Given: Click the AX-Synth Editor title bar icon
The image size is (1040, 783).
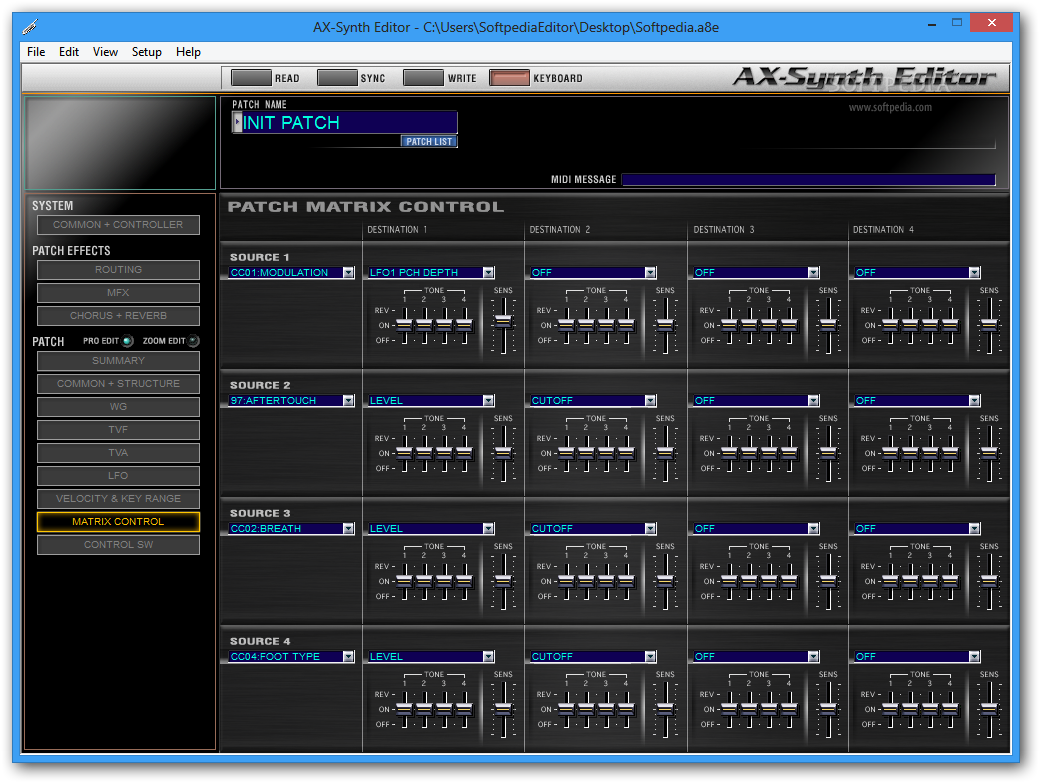Looking at the screenshot, I should (x=30, y=27).
